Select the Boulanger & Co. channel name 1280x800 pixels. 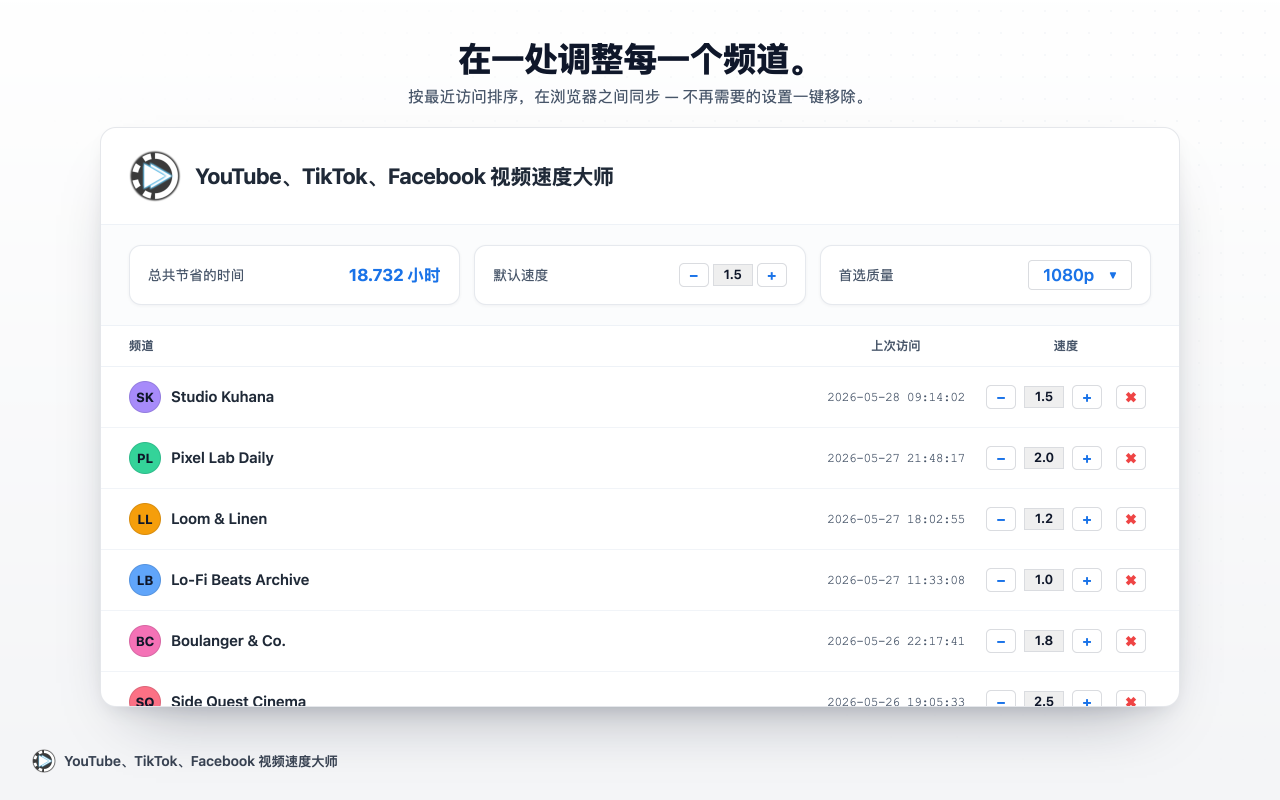228,641
